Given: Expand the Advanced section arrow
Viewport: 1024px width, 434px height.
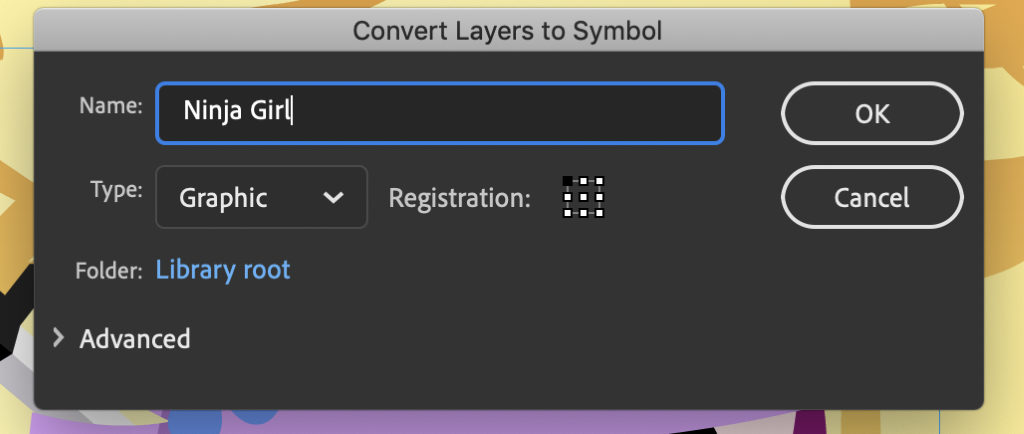Looking at the screenshot, I should [x=58, y=338].
